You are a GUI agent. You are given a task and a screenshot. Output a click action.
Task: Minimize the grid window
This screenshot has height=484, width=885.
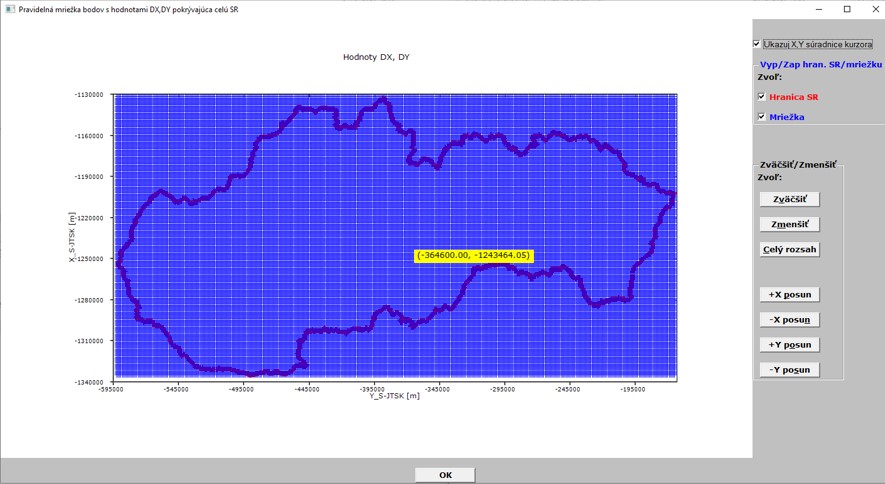818,9
